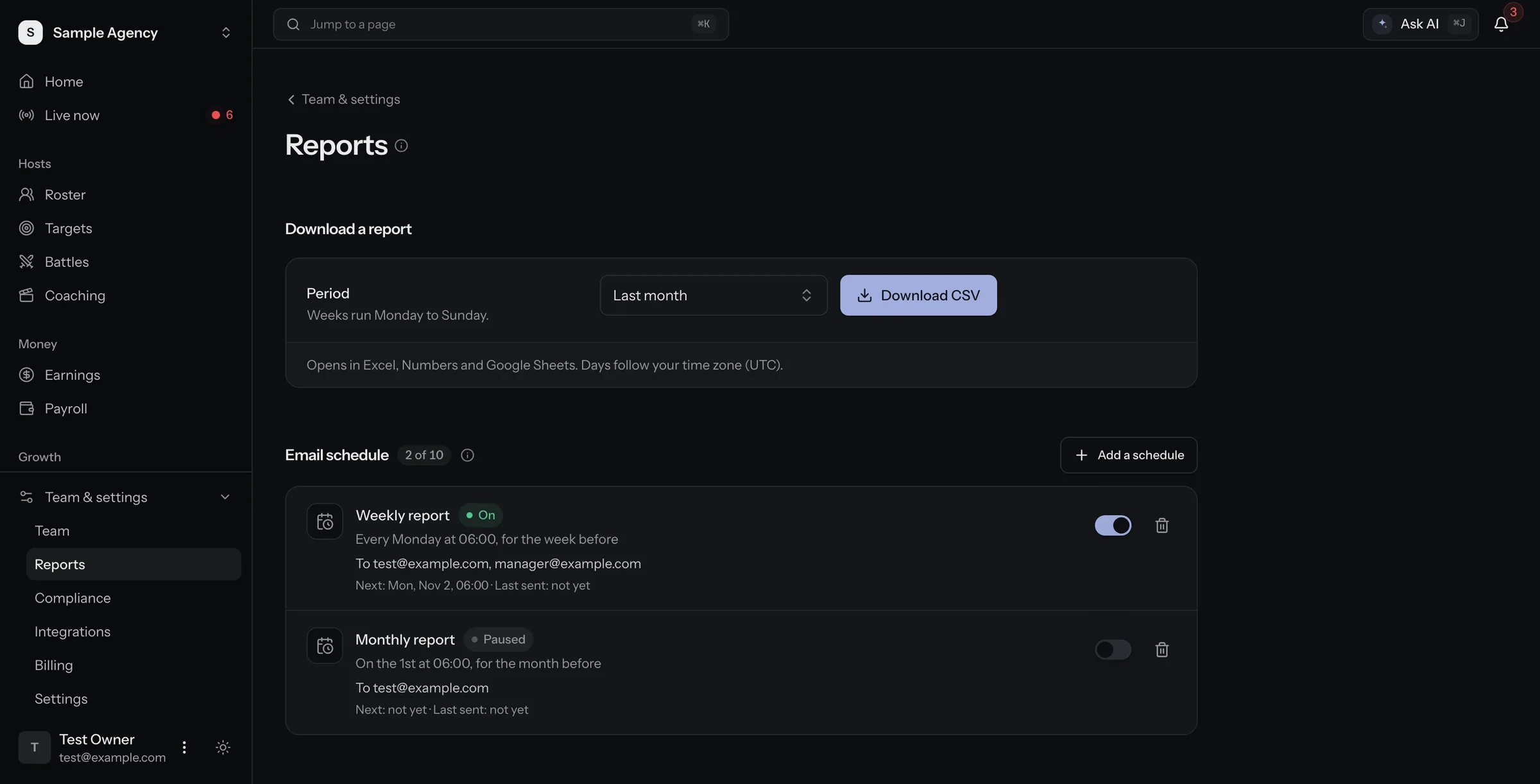Open the notifications bell
This screenshot has height=784, width=1540.
click(x=1501, y=24)
